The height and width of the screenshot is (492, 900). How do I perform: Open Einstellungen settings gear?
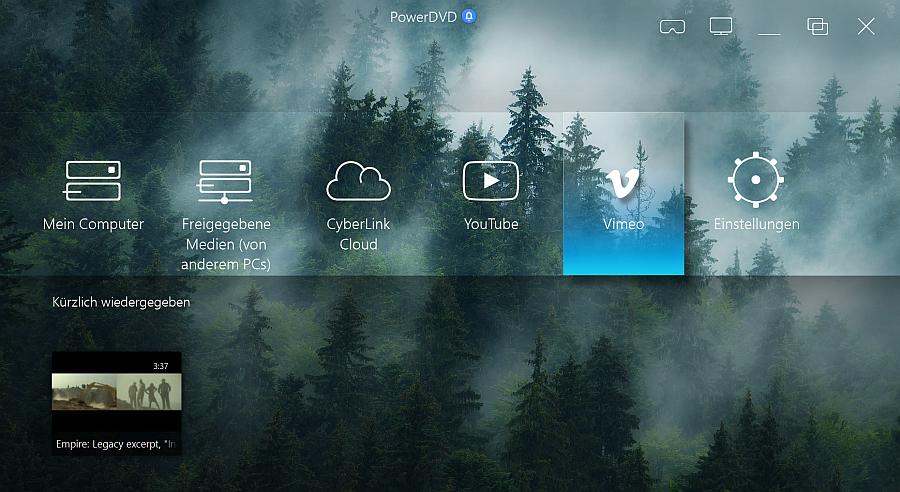coord(756,180)
